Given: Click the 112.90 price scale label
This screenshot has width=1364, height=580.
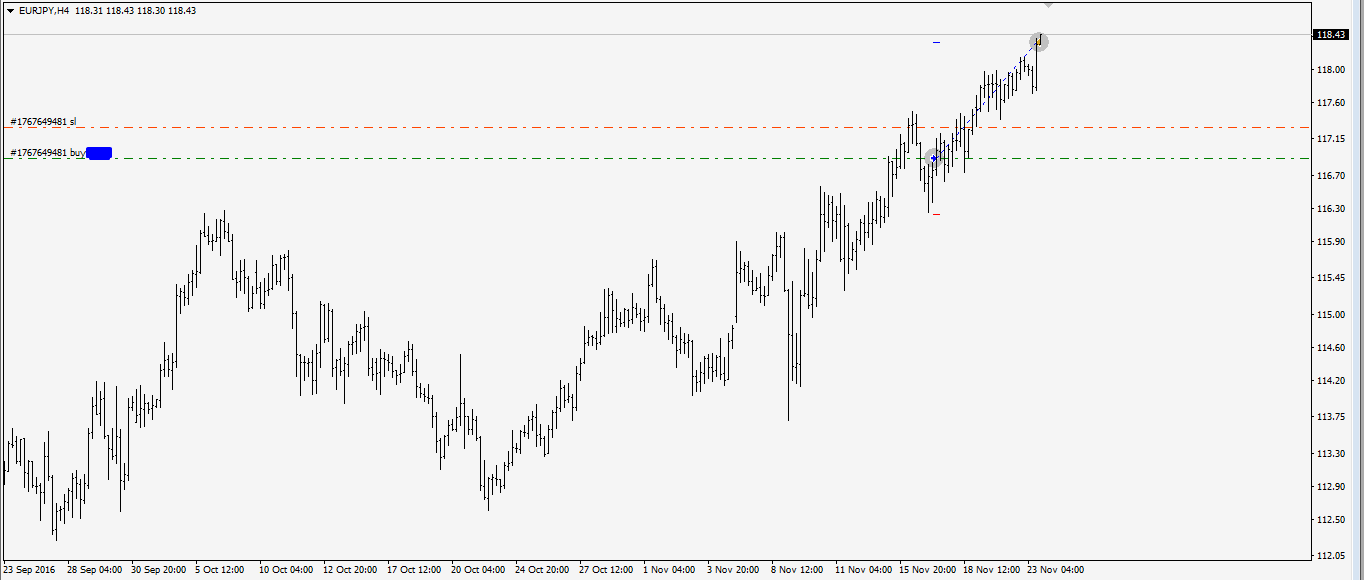Looking at the screenshot, I should (x=1330, y=487).
